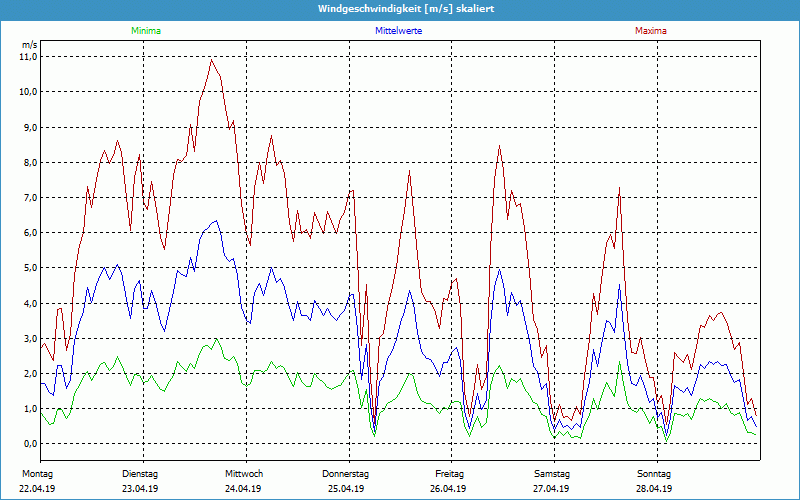The height and width of the screenshot is (500, 800).
Task: Click the '6,0' y-axis value
Action: [31, 233]
